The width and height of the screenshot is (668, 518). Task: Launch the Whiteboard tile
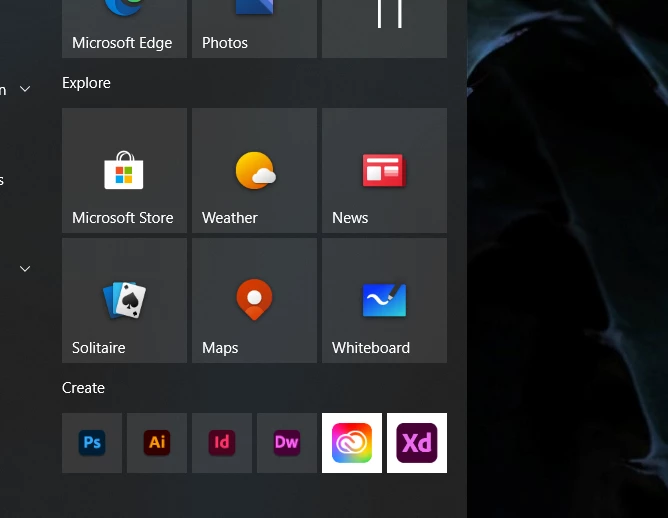(x=384, y=300)
